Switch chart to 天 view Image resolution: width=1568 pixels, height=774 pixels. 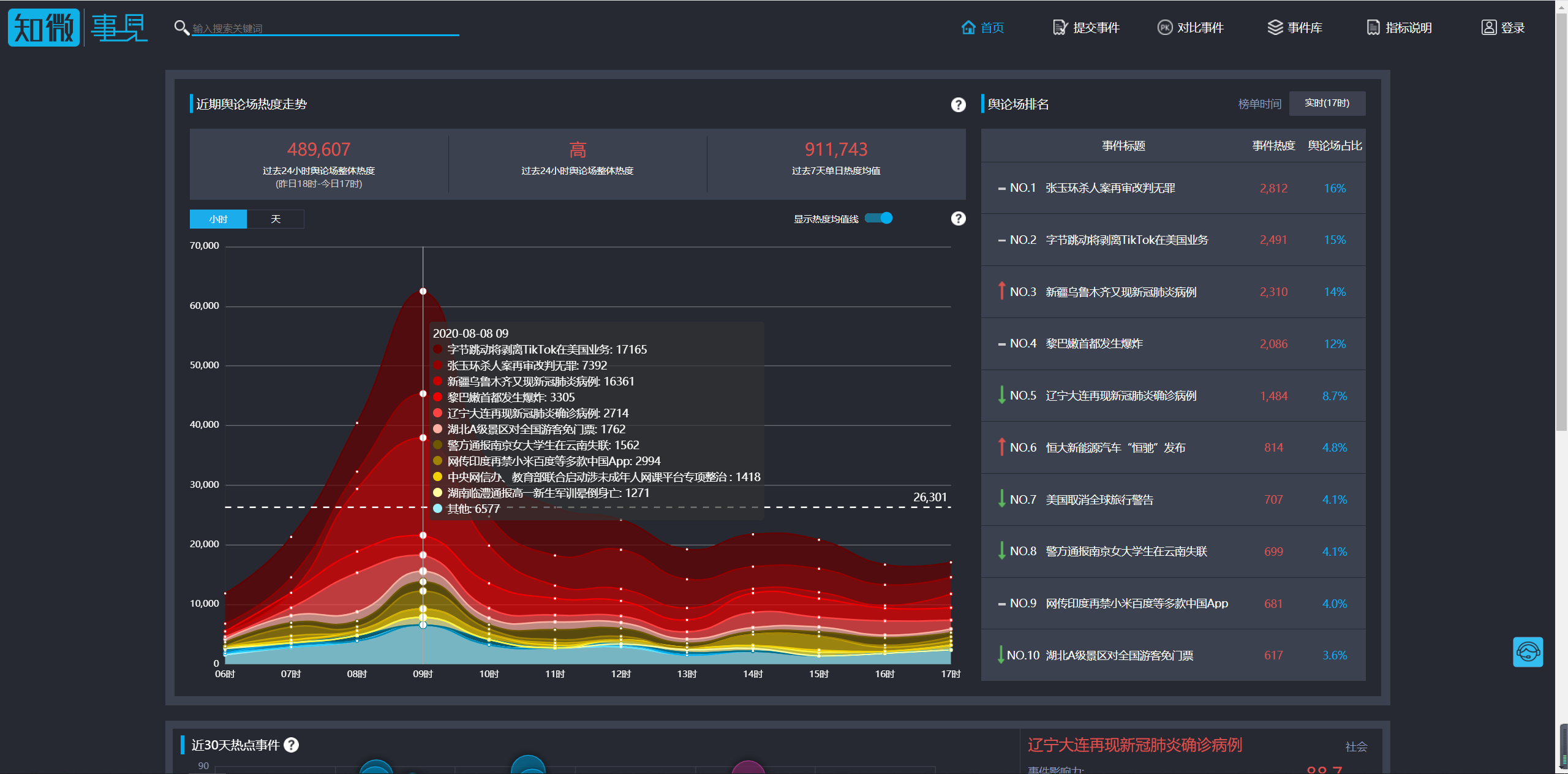click(276, 219)
